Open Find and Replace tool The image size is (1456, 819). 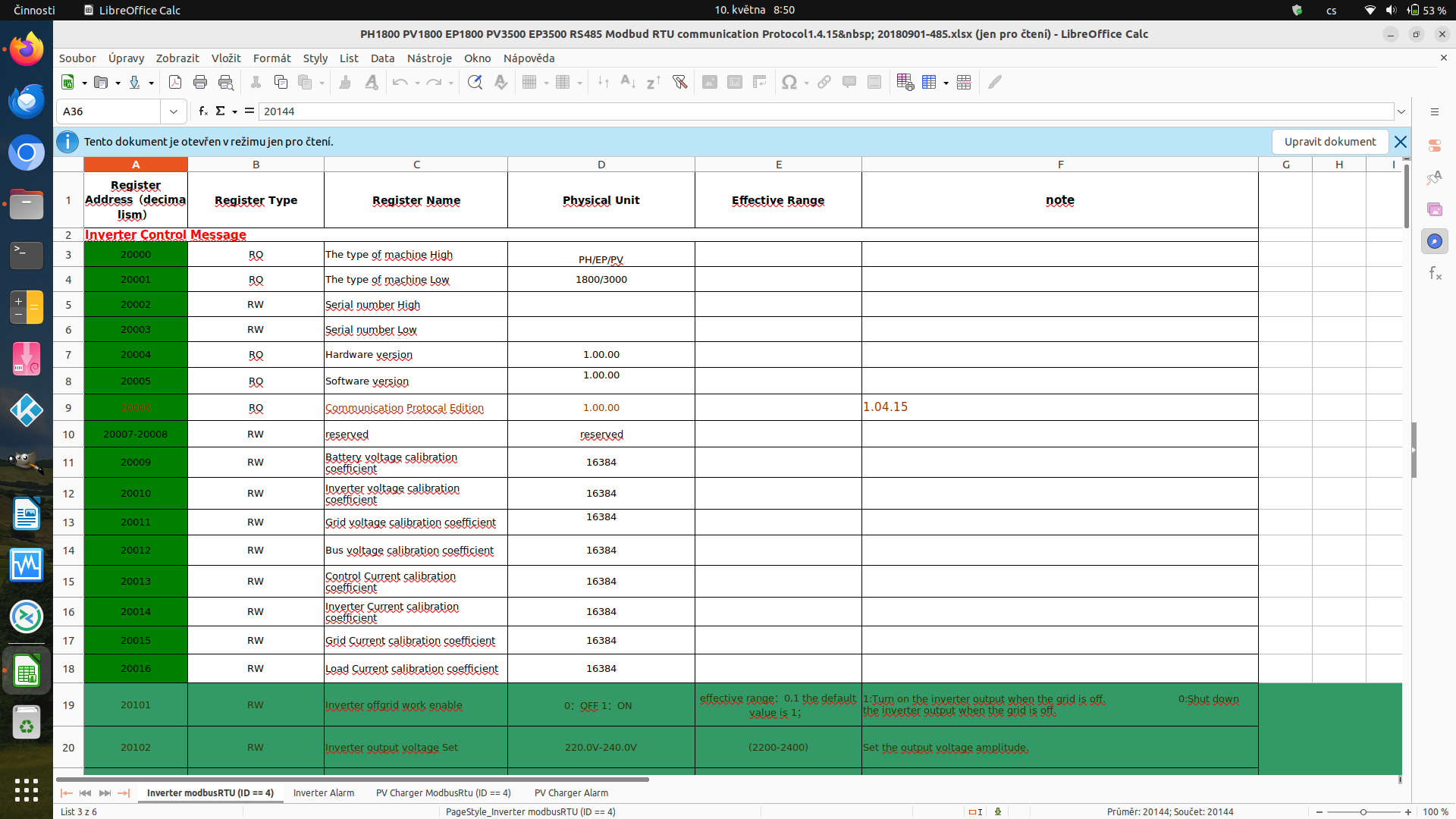(x=475, y=82)
